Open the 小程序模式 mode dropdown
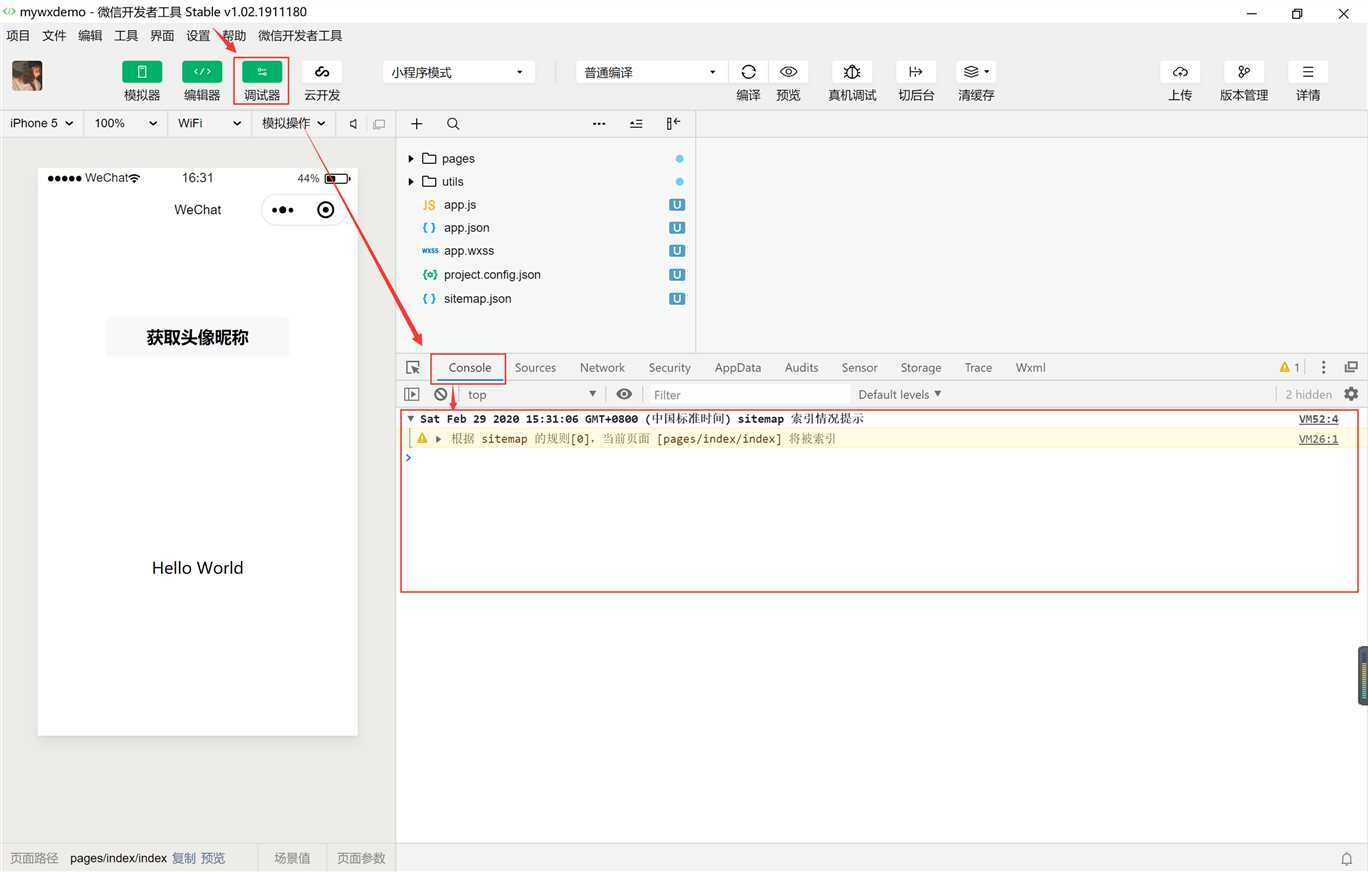Viewport: 1368px width, 872px height. 459,72
